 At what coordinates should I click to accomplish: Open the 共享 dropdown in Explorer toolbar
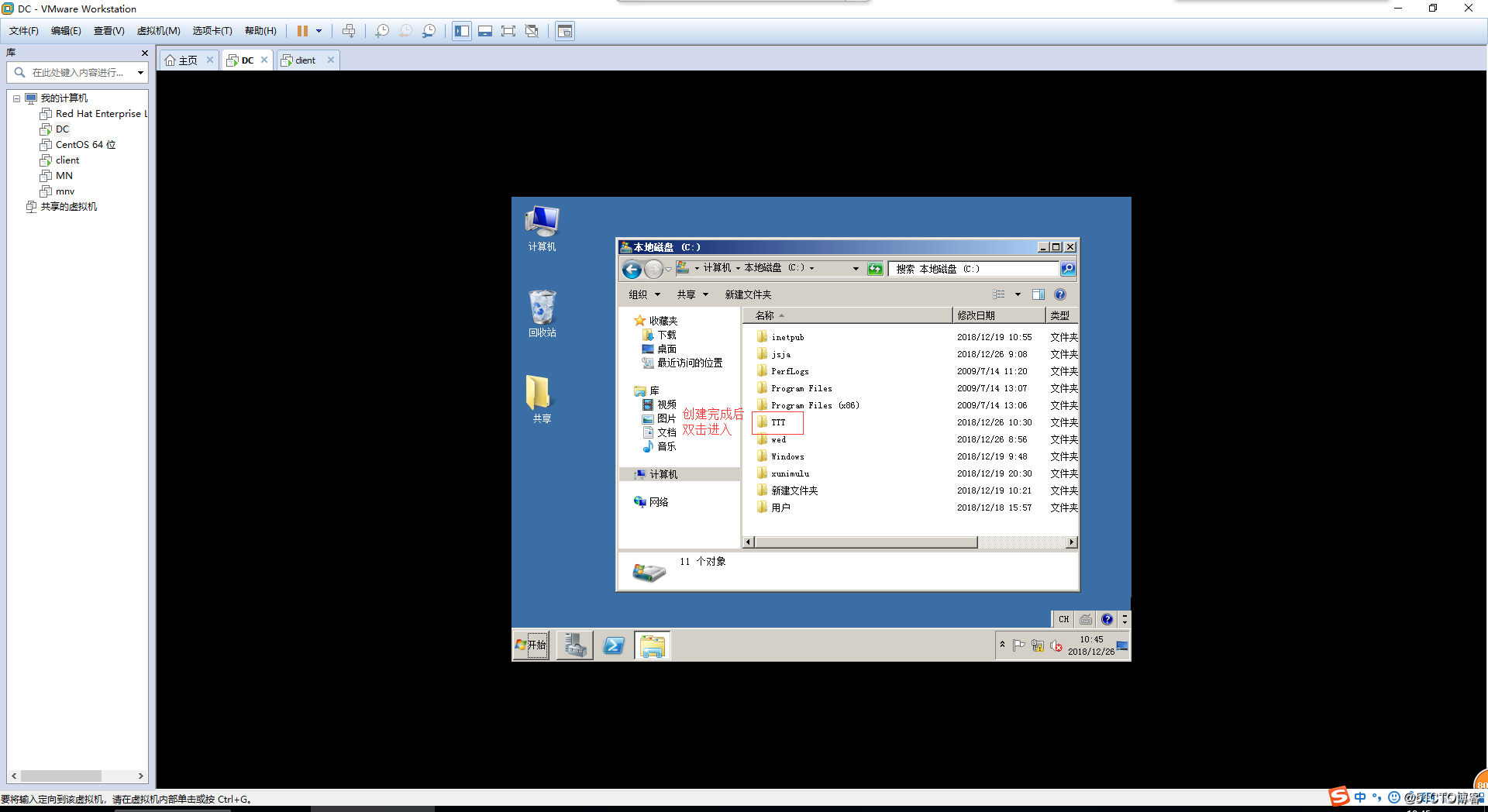(693, 294)
